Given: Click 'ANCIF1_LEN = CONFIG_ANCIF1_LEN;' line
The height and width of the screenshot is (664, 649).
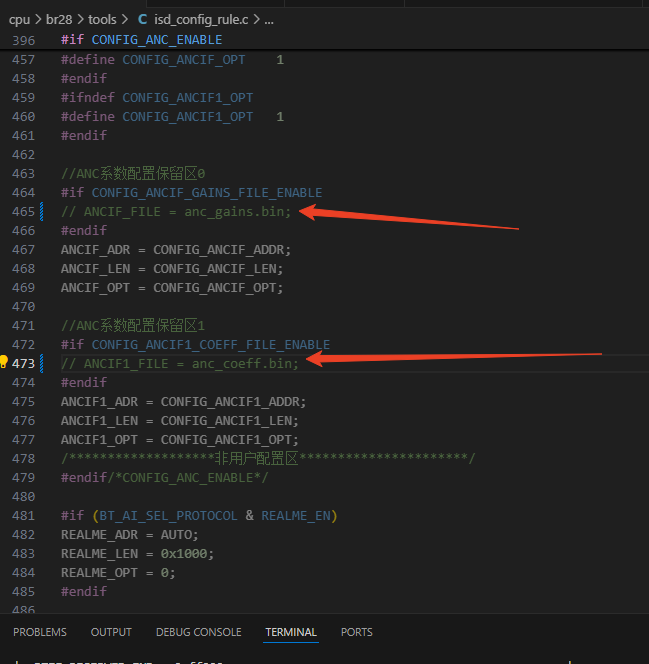Looking at the screenshot, I should click(180, 421).
